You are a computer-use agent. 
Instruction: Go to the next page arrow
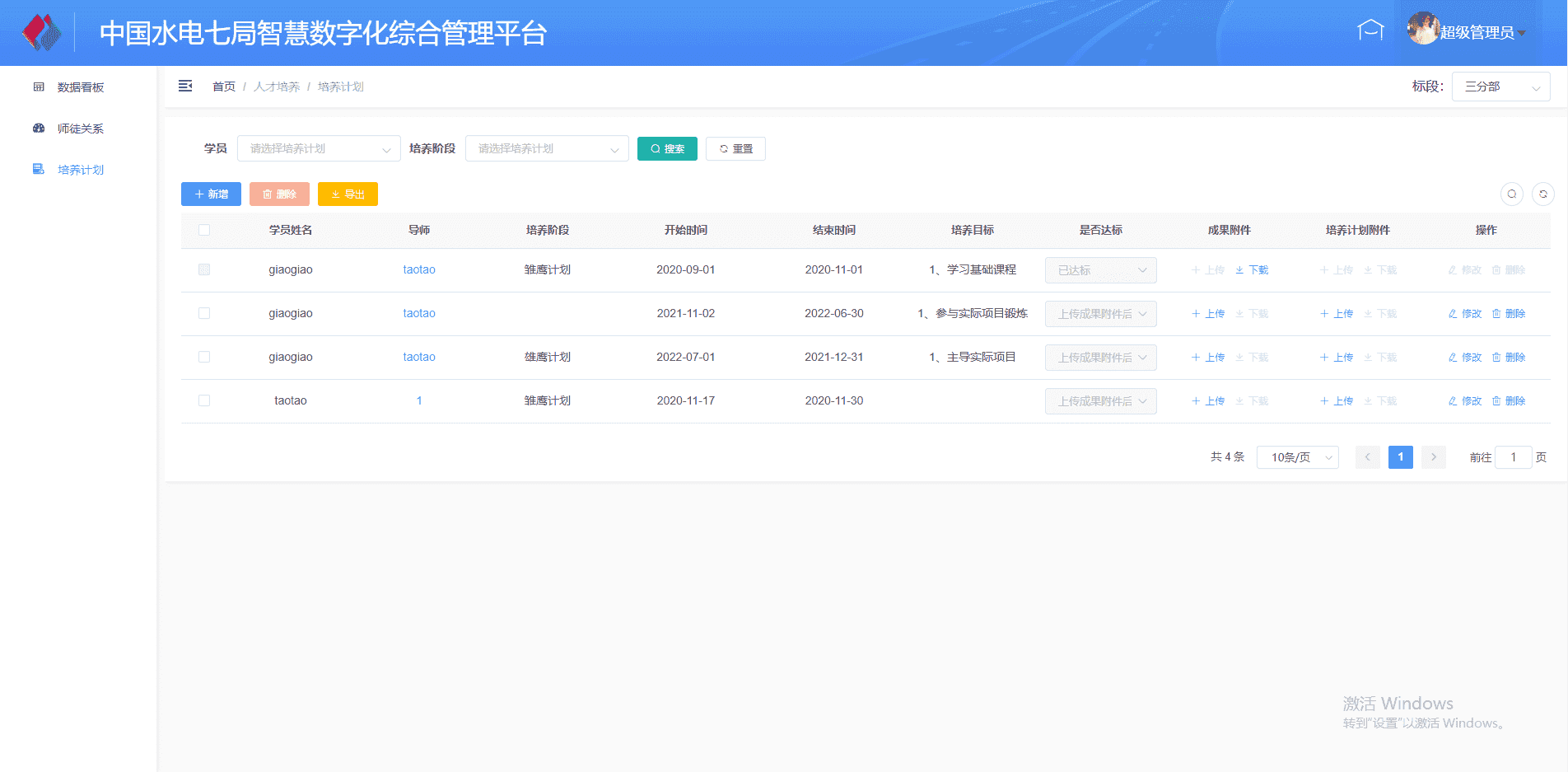[1433, 457]
